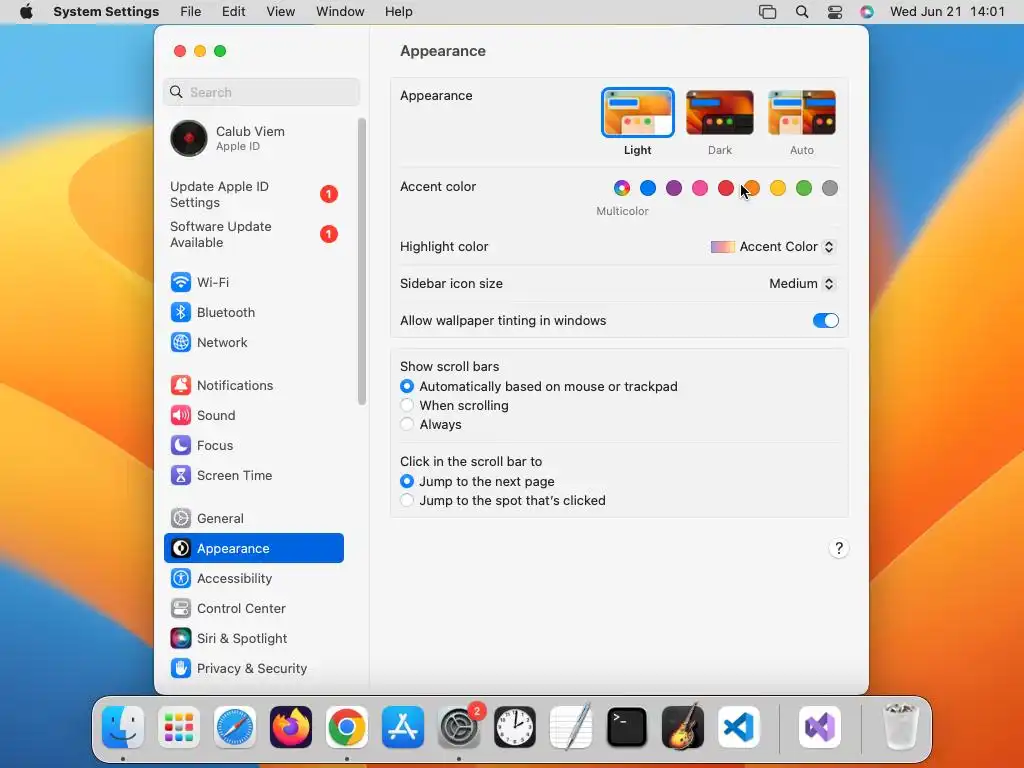Select When scrolling scroll bar option
The width and height of the screenshot is (1024, 768).
(x=407, y=406)
